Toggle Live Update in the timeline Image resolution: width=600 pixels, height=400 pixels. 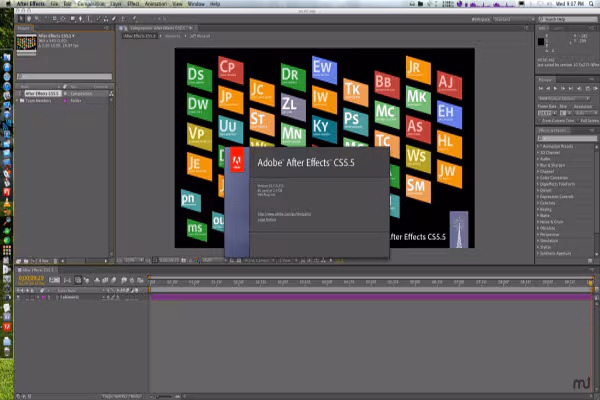78,280
